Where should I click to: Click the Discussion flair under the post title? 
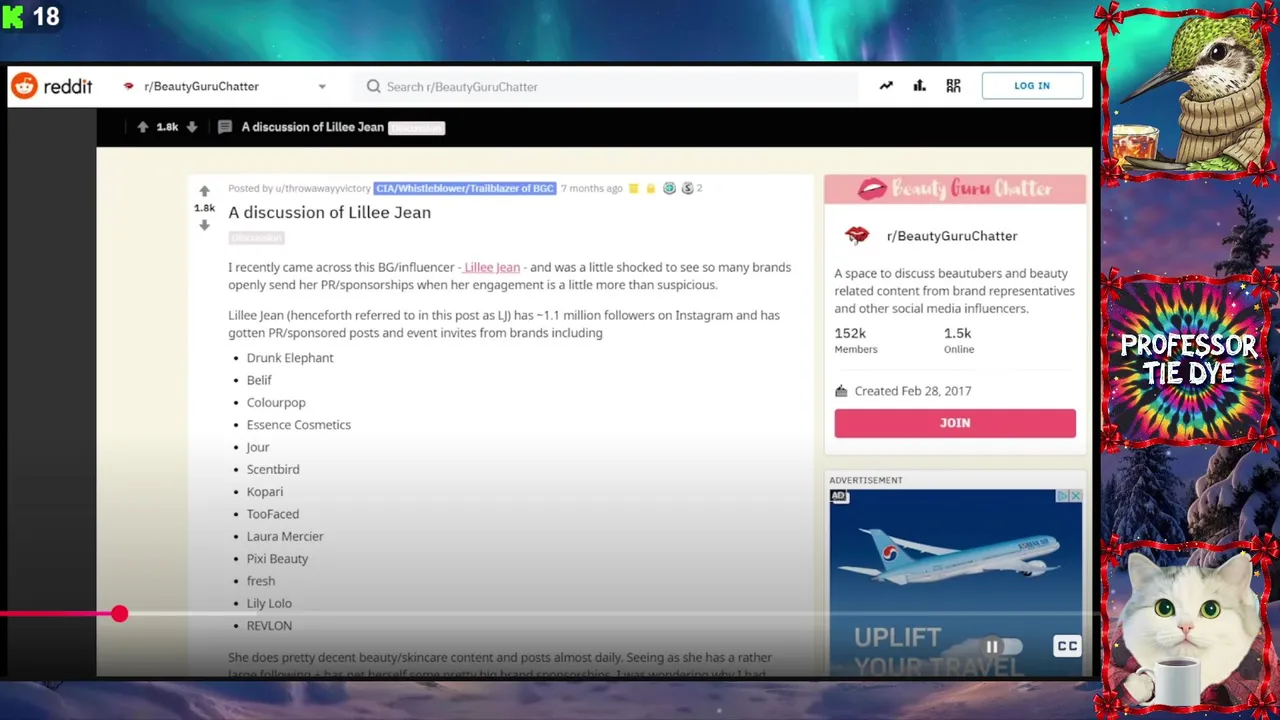tap(256, 238)
